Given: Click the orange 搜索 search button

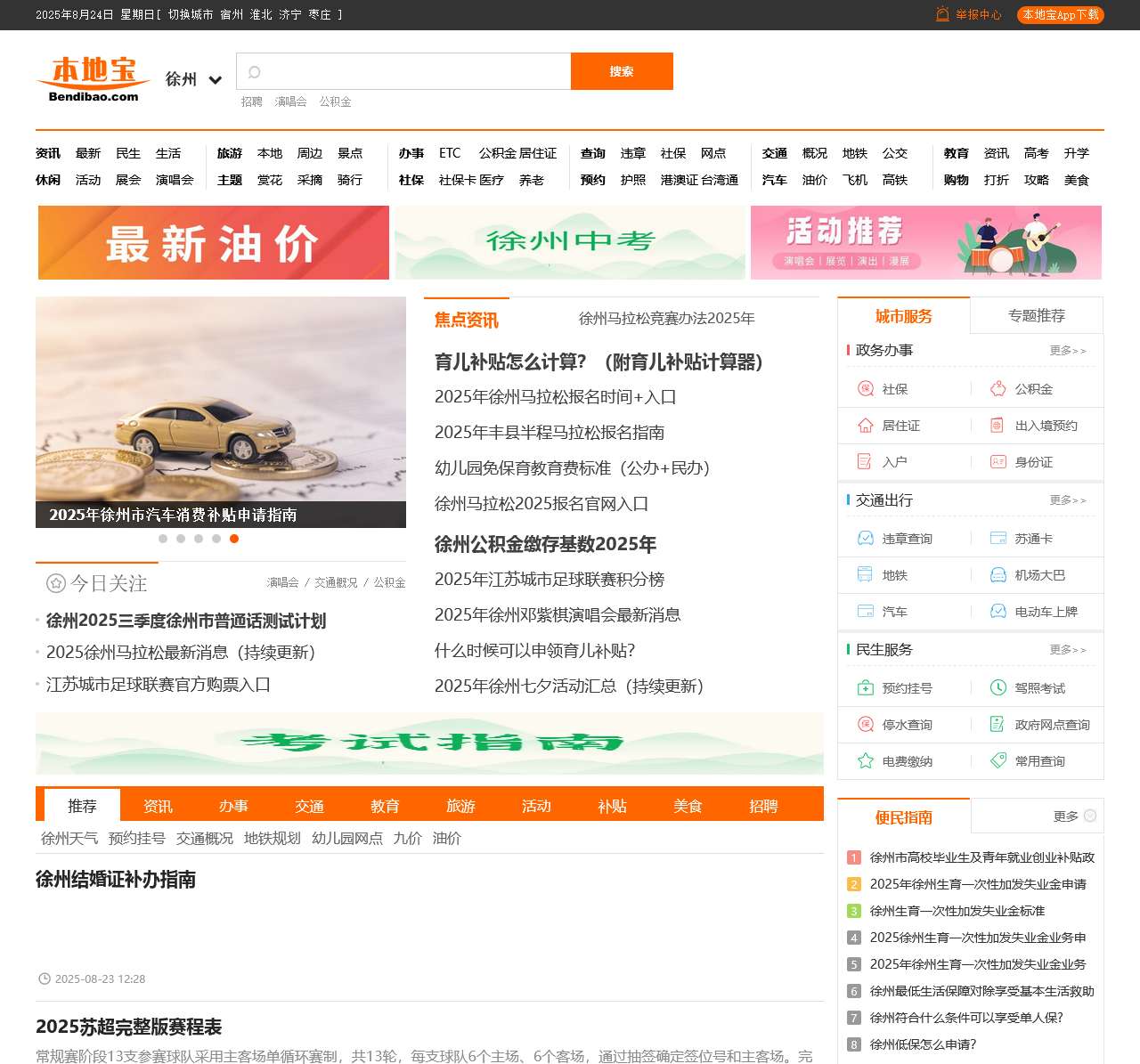Looking at the screenshot, I should (622, 71).
